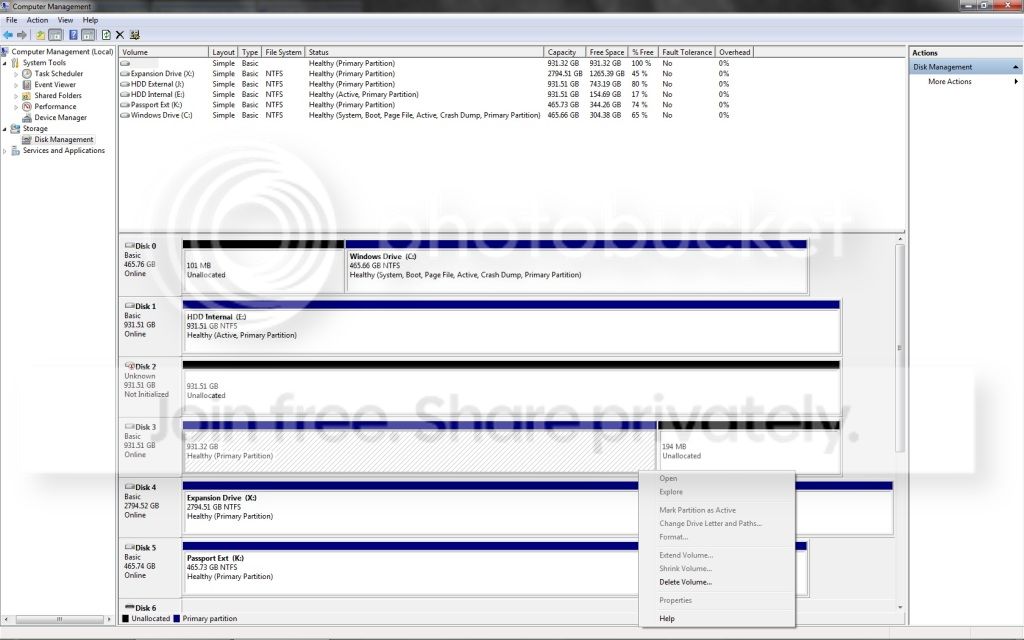This screenshot has width=1024, height=640.
Task: Expand the Performance node
Action: [x=16, y=107]
